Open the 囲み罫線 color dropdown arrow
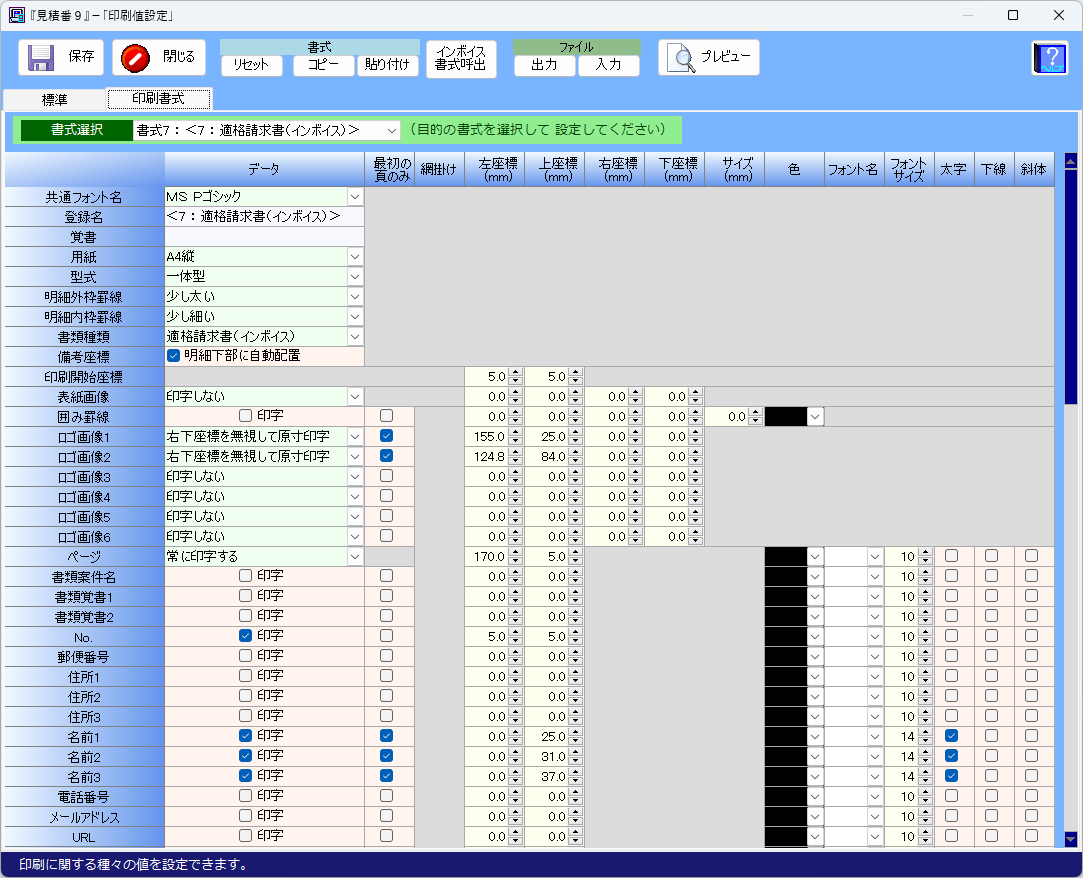Viewport: 1083px width, 878px height. [x=815, y=417]
